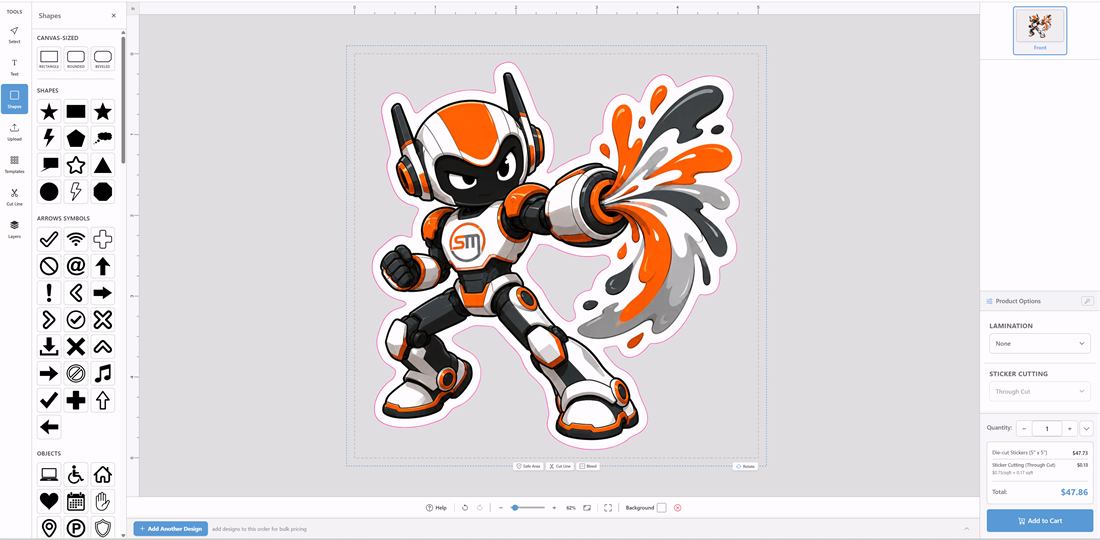Open the Upload tool
Image resolution: width=1100 pixels, height=540 pixels.
14,132
